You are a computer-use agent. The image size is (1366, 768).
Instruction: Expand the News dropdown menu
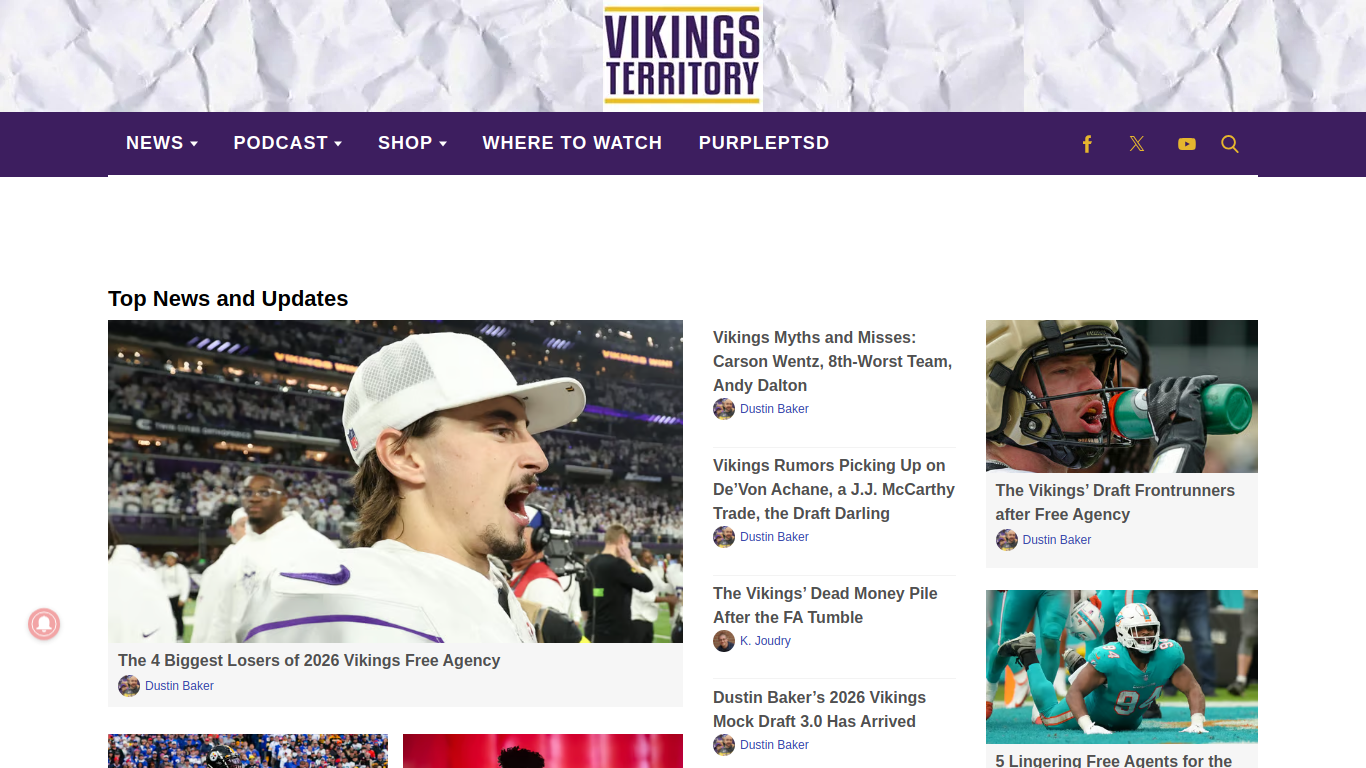click(x=162, y=143)
